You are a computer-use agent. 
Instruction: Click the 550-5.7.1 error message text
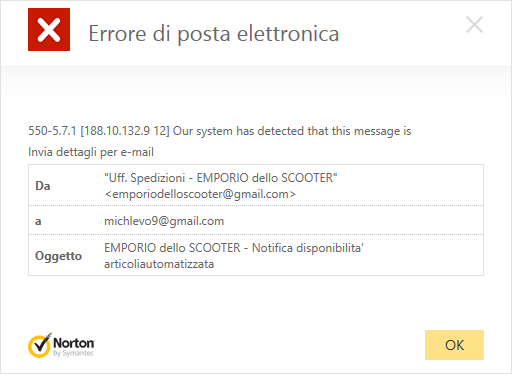point(220,131)
